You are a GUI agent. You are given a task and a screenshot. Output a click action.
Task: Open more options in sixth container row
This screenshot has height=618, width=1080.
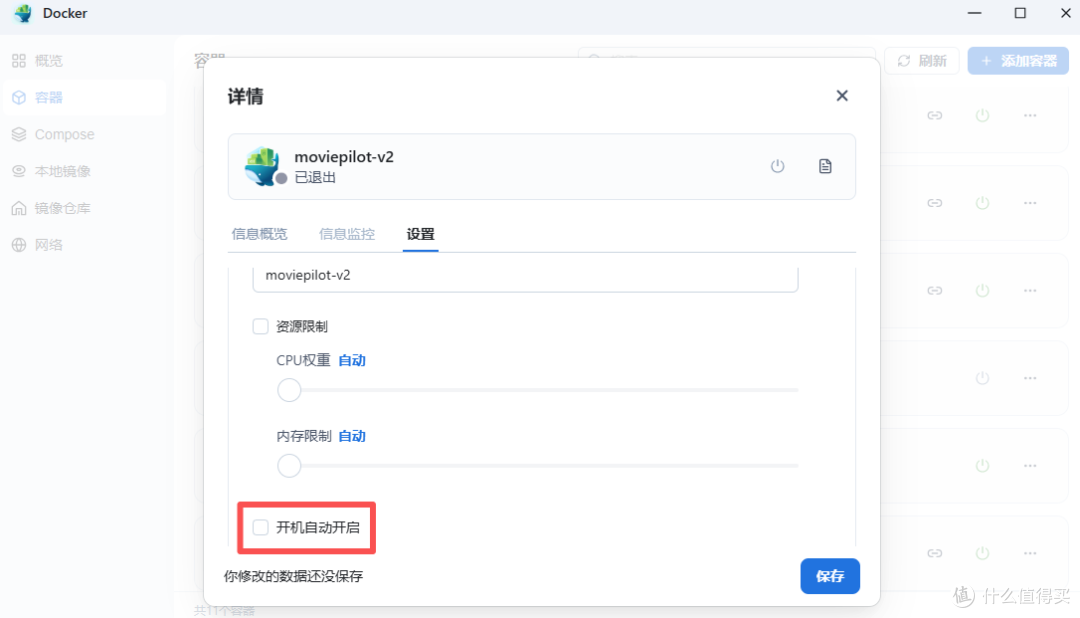click(1030, 553)
